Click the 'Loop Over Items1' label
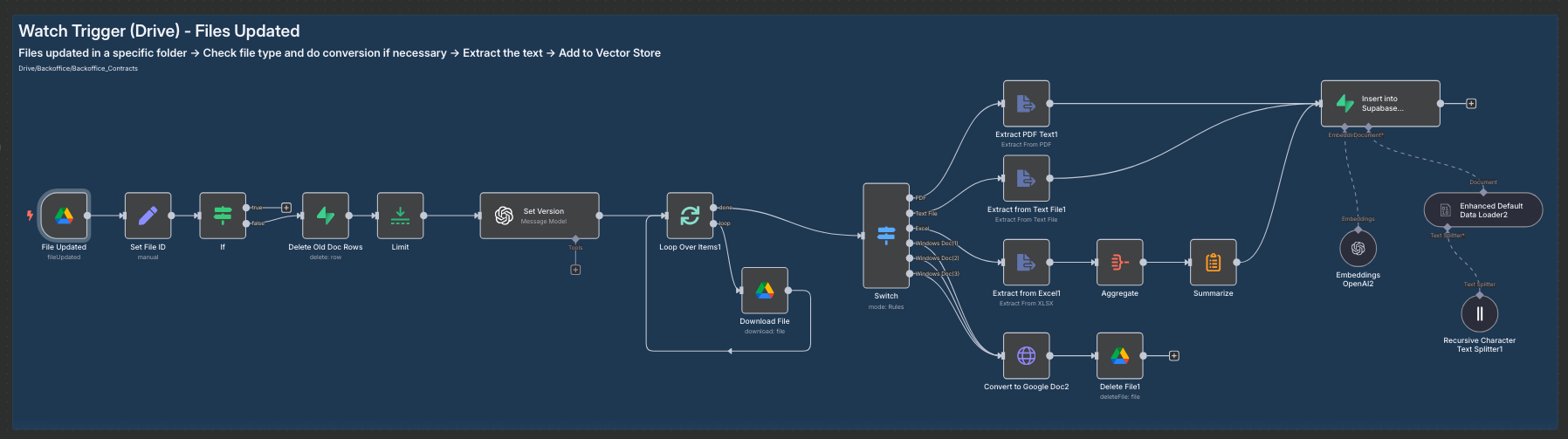Screen dimensions: 1568x439 tap(690, 247)
